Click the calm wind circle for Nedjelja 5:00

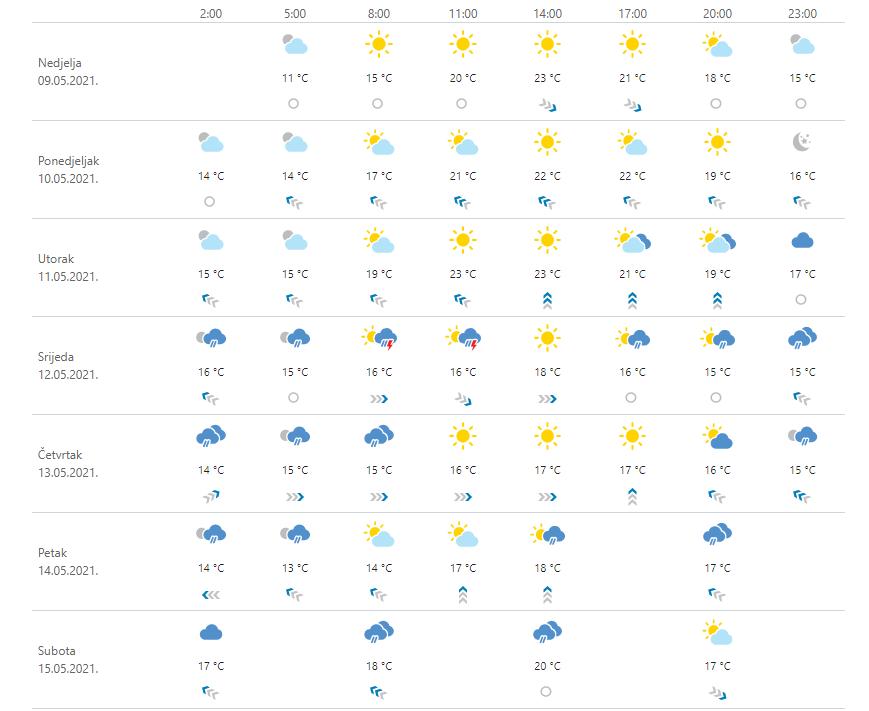coord(293,103)
